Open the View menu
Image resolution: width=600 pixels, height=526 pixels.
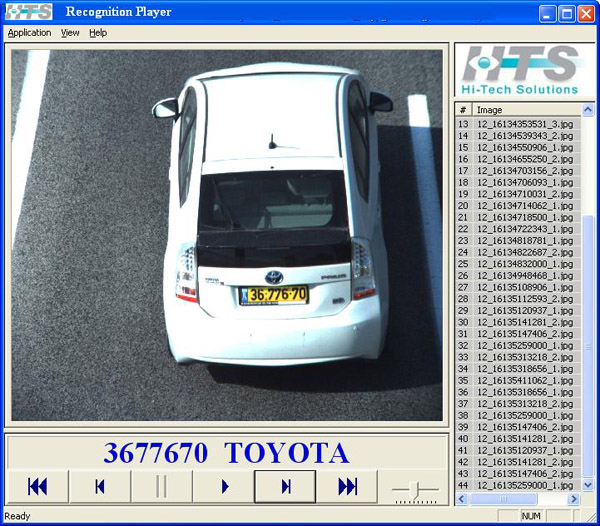click(70, 33)
